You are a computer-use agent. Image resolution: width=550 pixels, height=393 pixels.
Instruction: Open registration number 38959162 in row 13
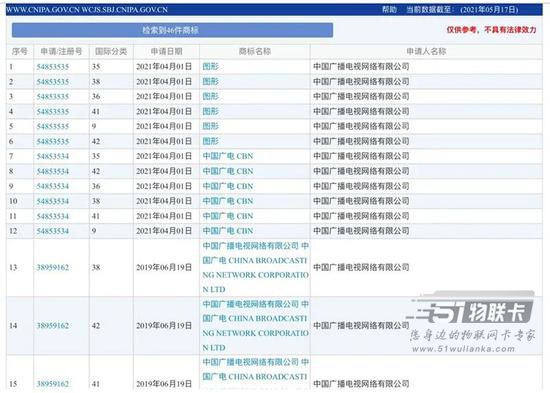click(53, 267)
